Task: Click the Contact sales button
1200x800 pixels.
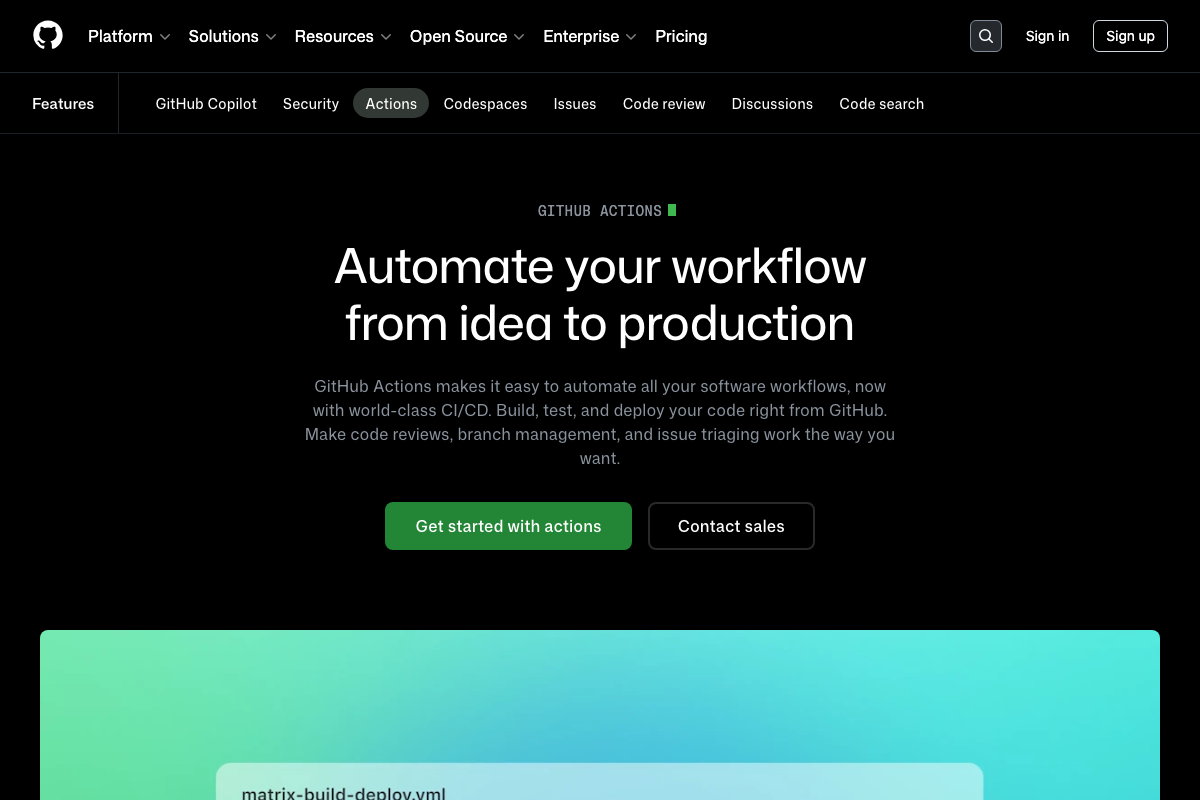Action: [731, 526]
